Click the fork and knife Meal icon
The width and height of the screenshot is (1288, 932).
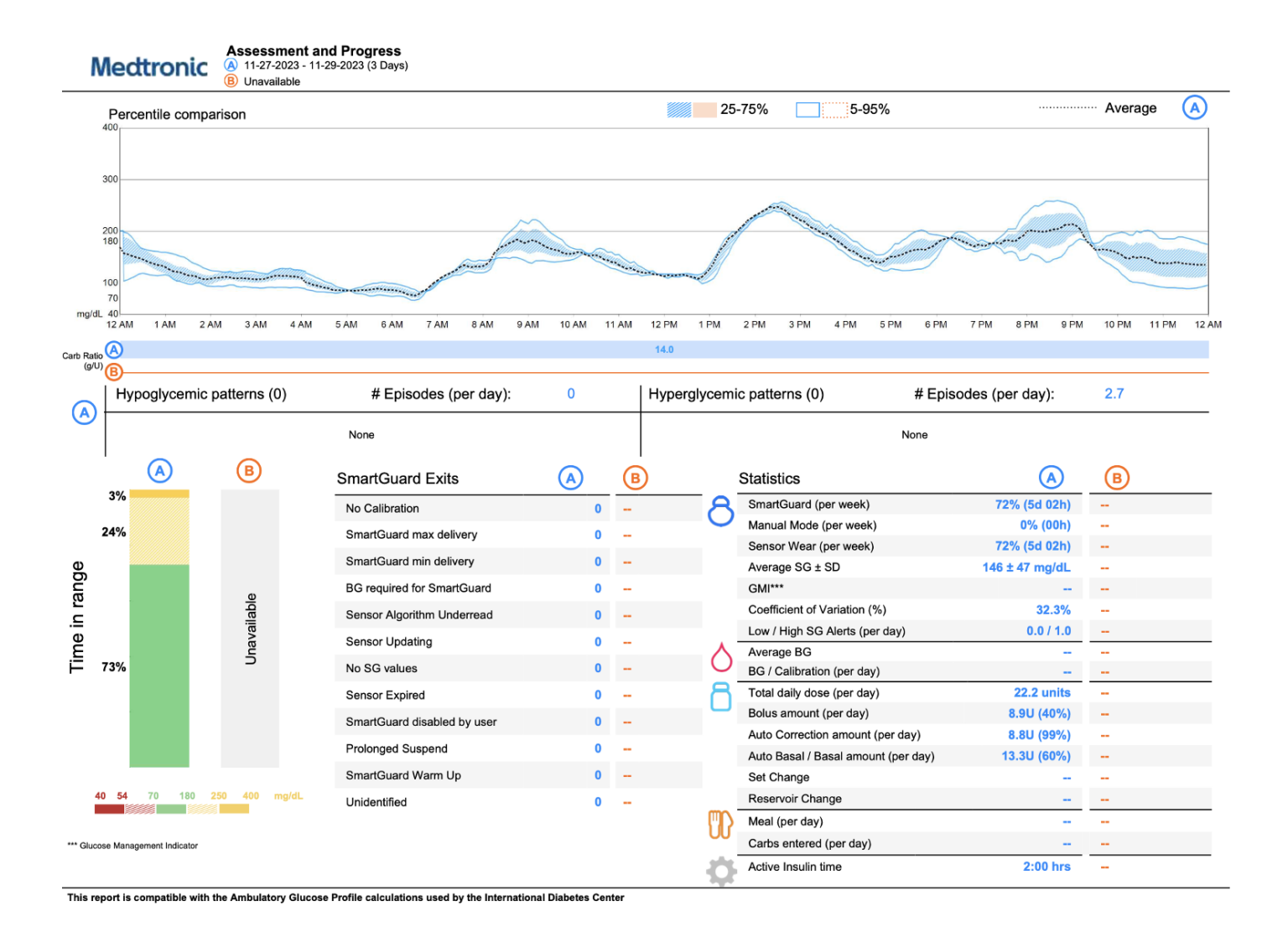click(x=720, y=825)
